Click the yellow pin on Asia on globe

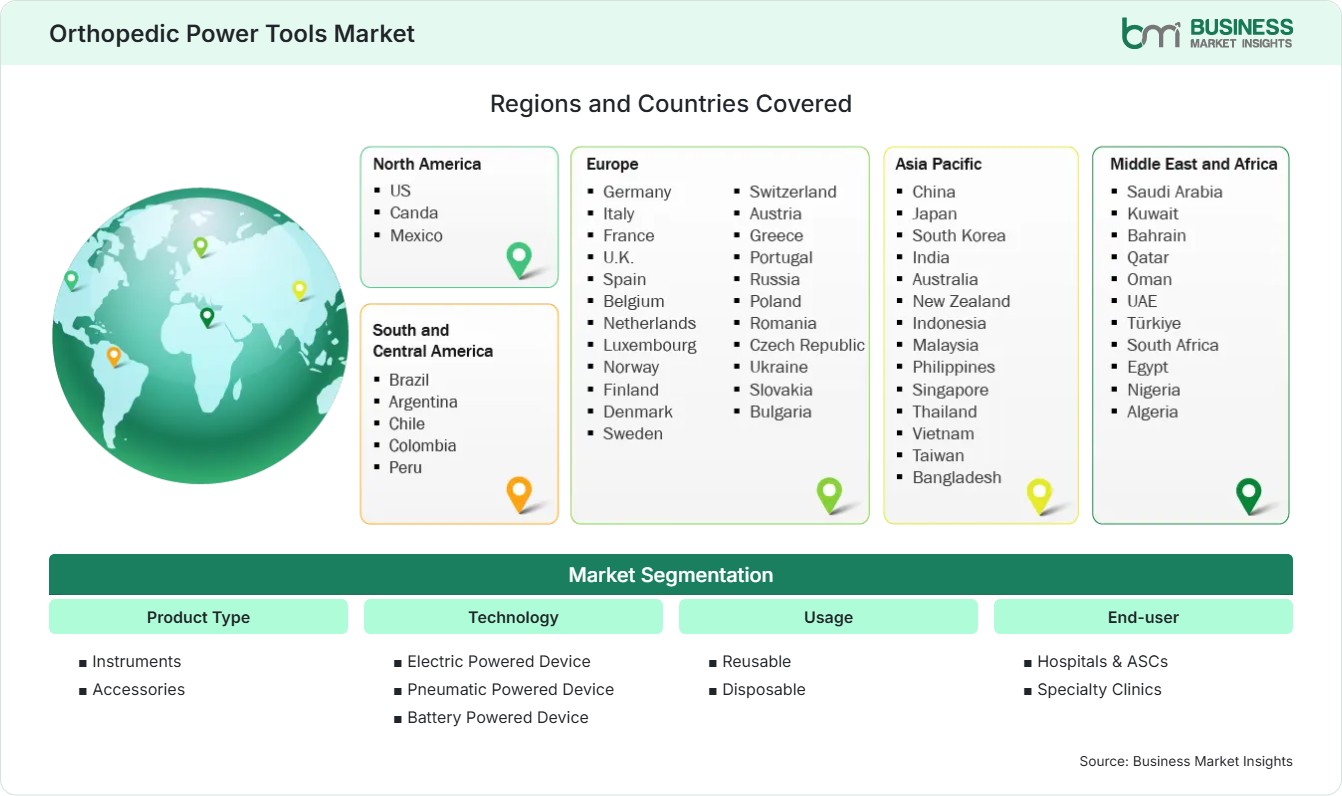[x=299, y=290]
